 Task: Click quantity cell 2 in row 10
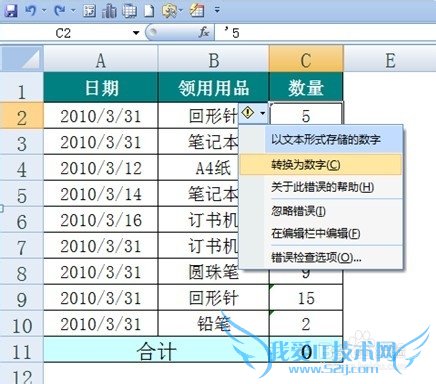click(x=306, y=324)
